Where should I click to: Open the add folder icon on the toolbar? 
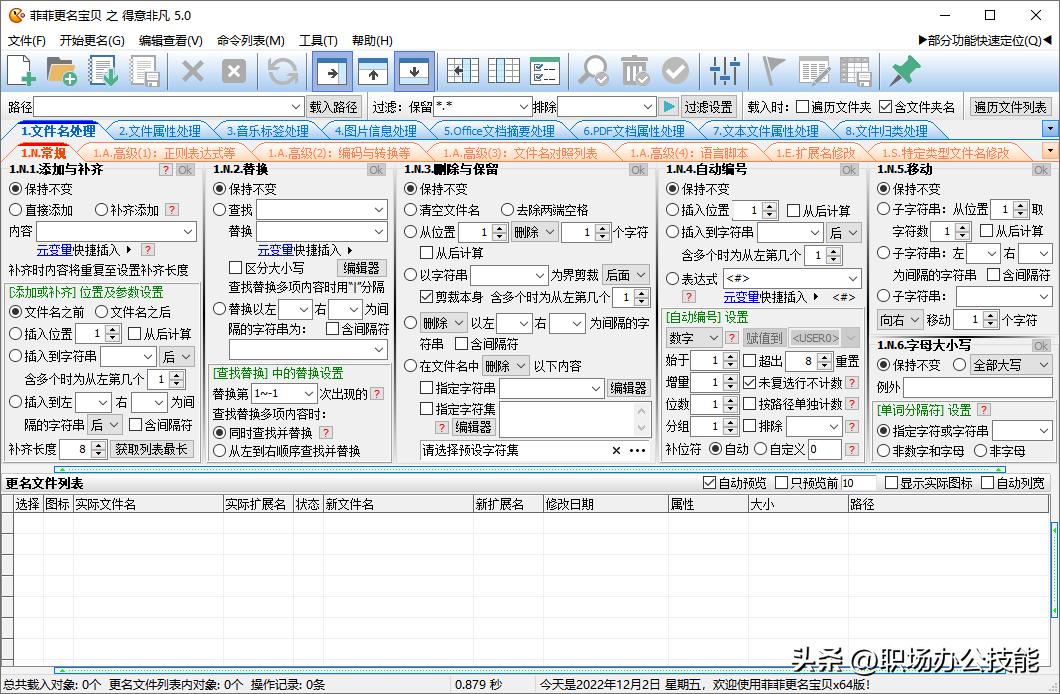62,71
